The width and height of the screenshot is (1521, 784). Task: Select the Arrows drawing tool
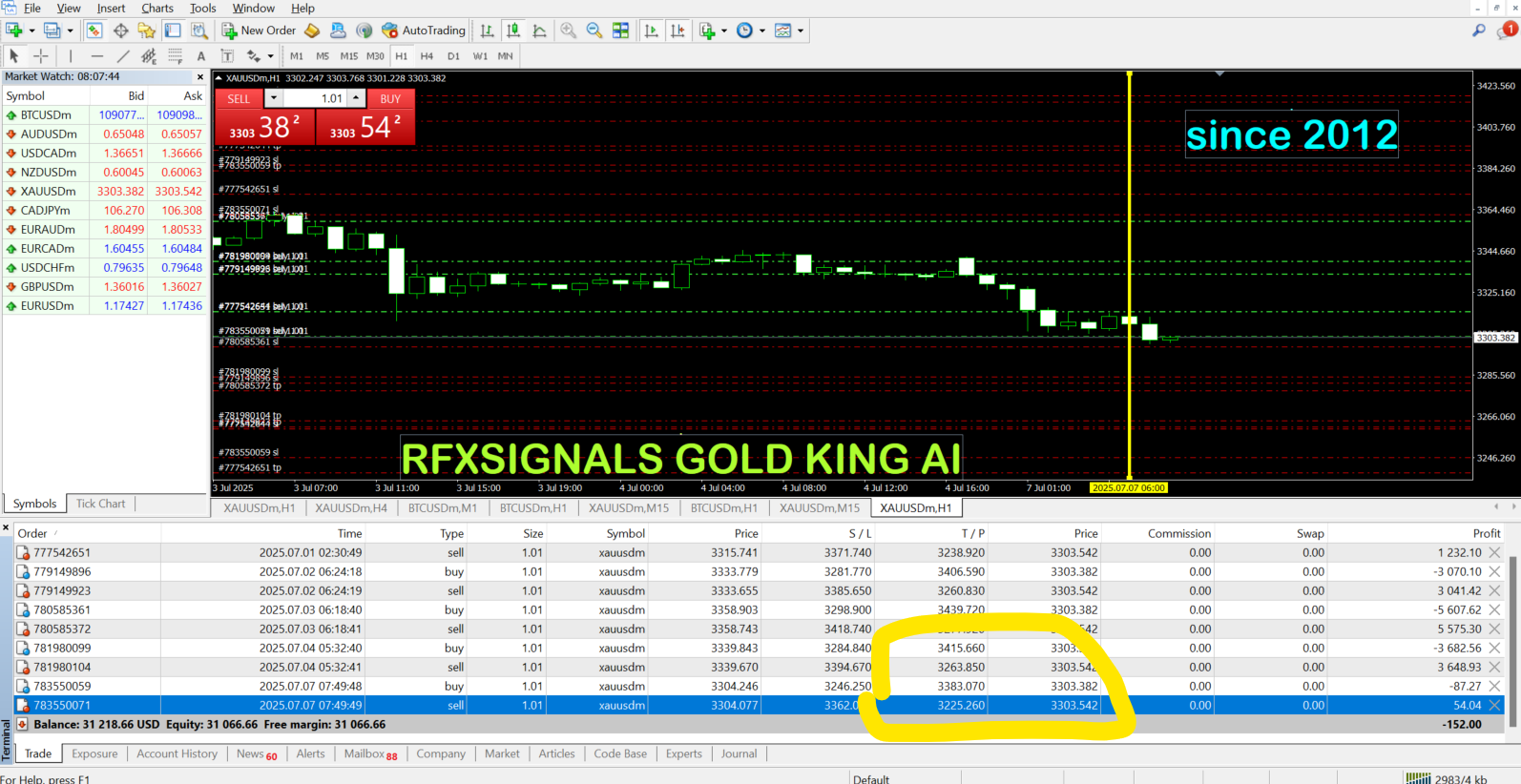(x=254, y=56)
